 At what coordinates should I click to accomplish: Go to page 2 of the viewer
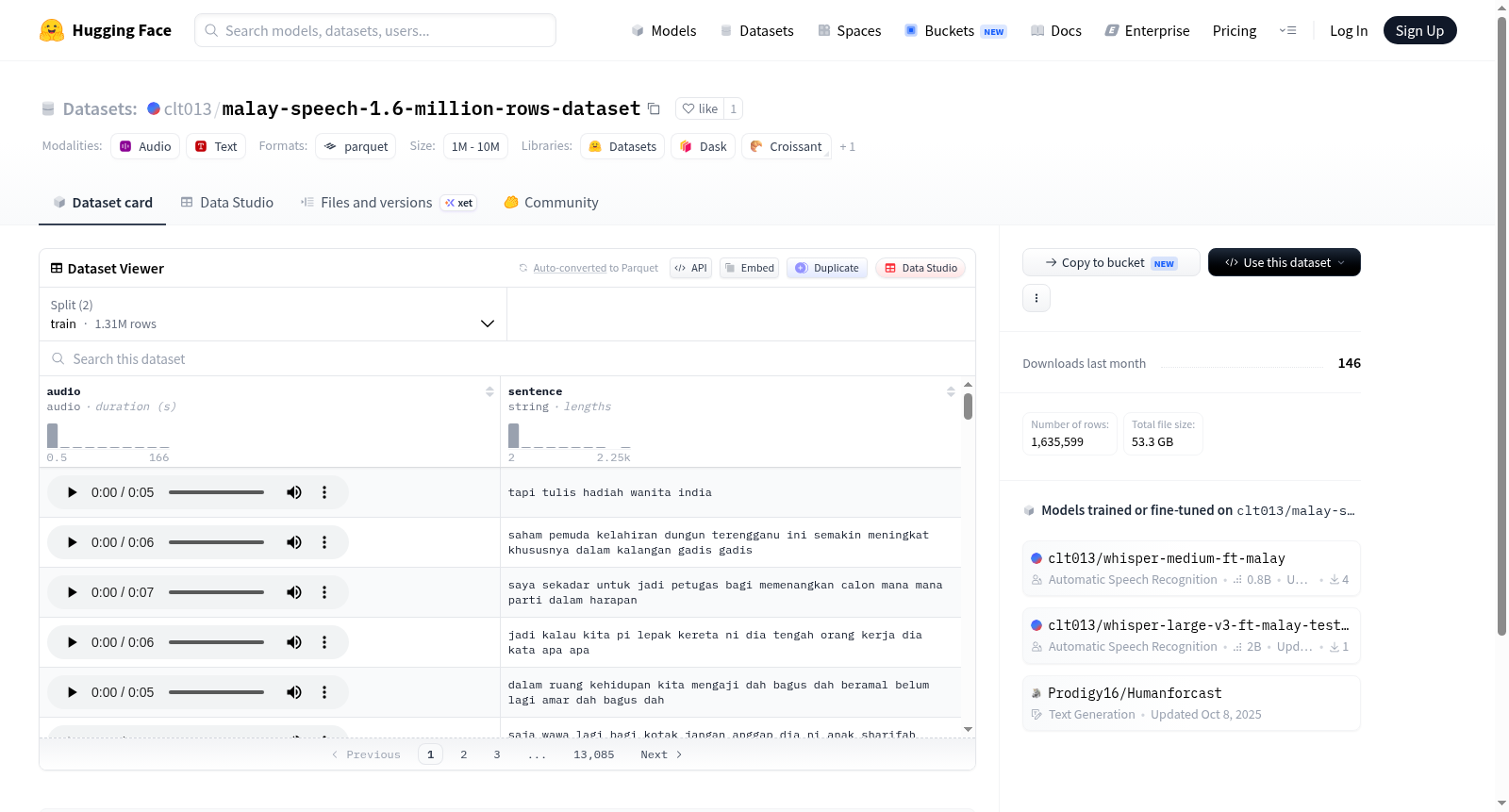click(x=464, y=754)
